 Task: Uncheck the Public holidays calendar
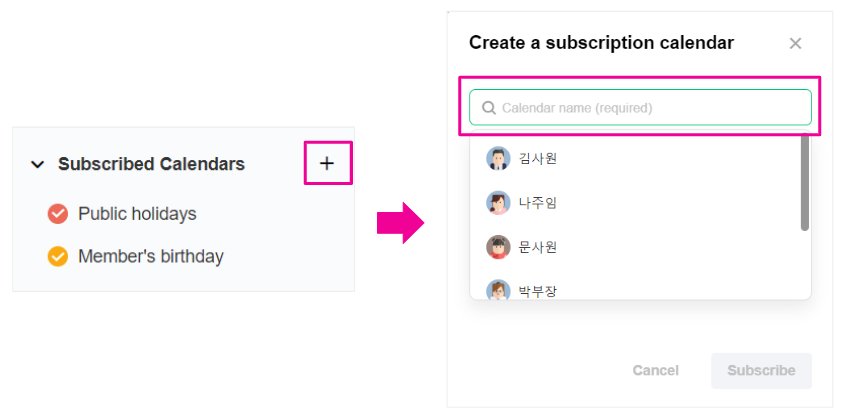pos(58,214)
